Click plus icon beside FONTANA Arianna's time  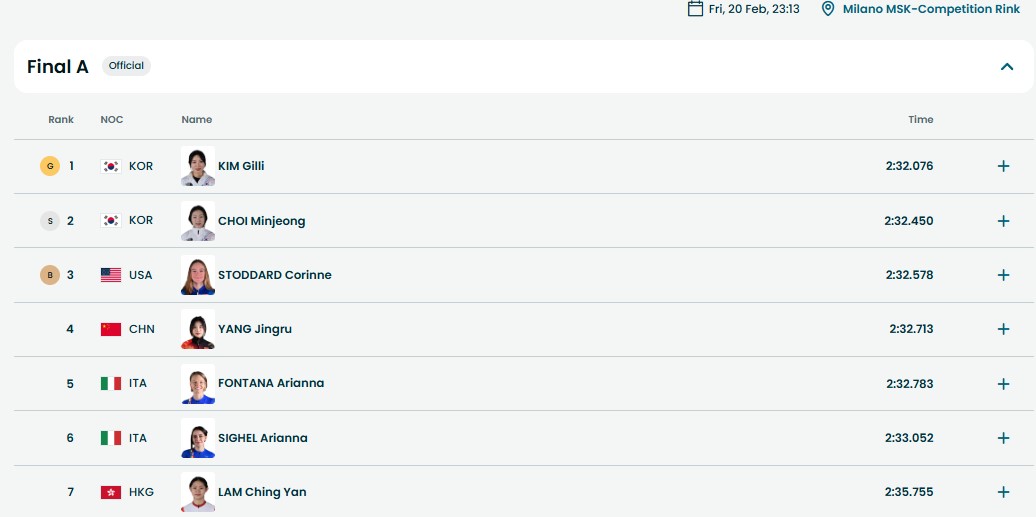click(x=1003, y=384)
